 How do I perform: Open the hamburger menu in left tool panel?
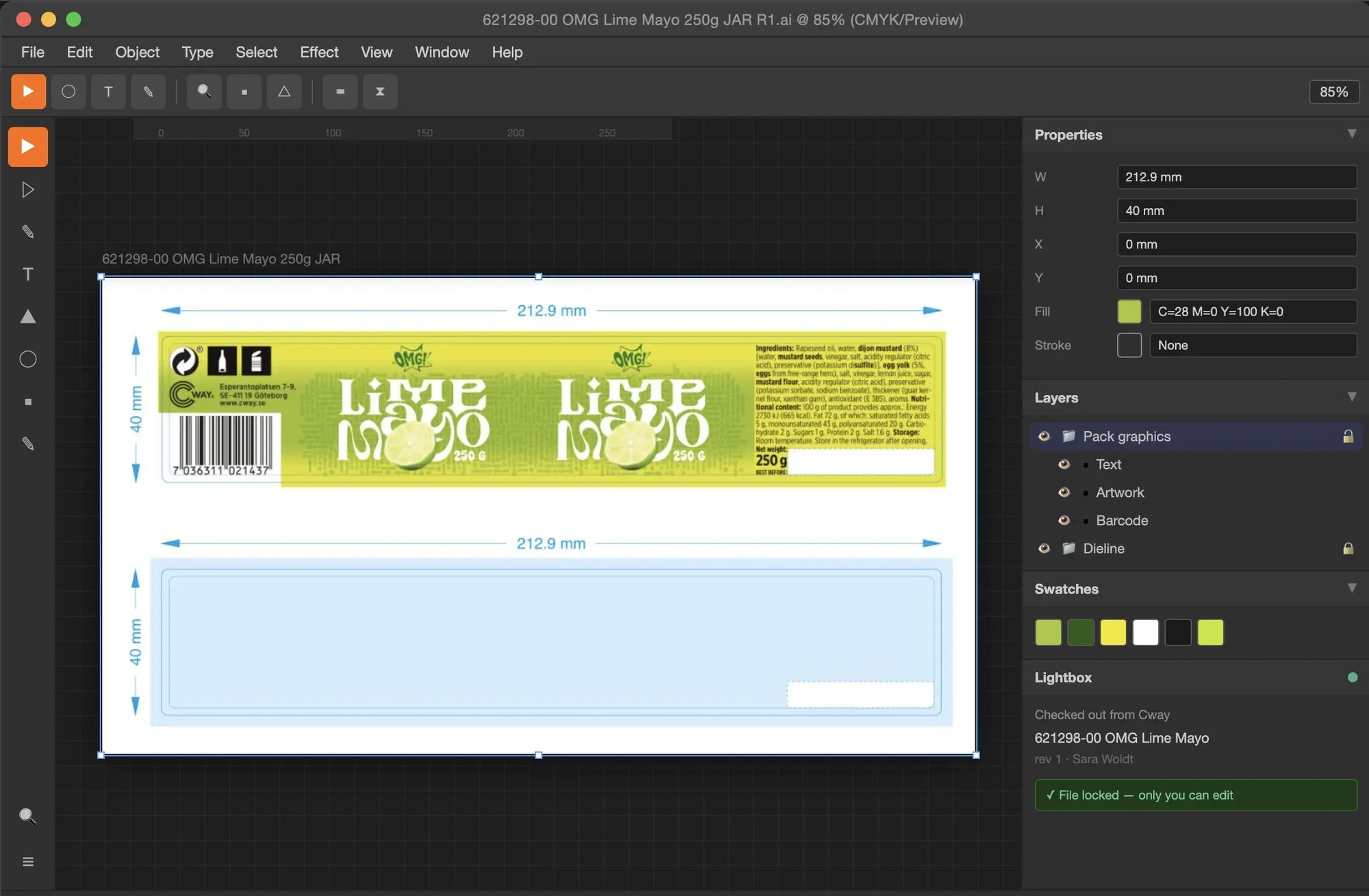click(x=28, y=862)
